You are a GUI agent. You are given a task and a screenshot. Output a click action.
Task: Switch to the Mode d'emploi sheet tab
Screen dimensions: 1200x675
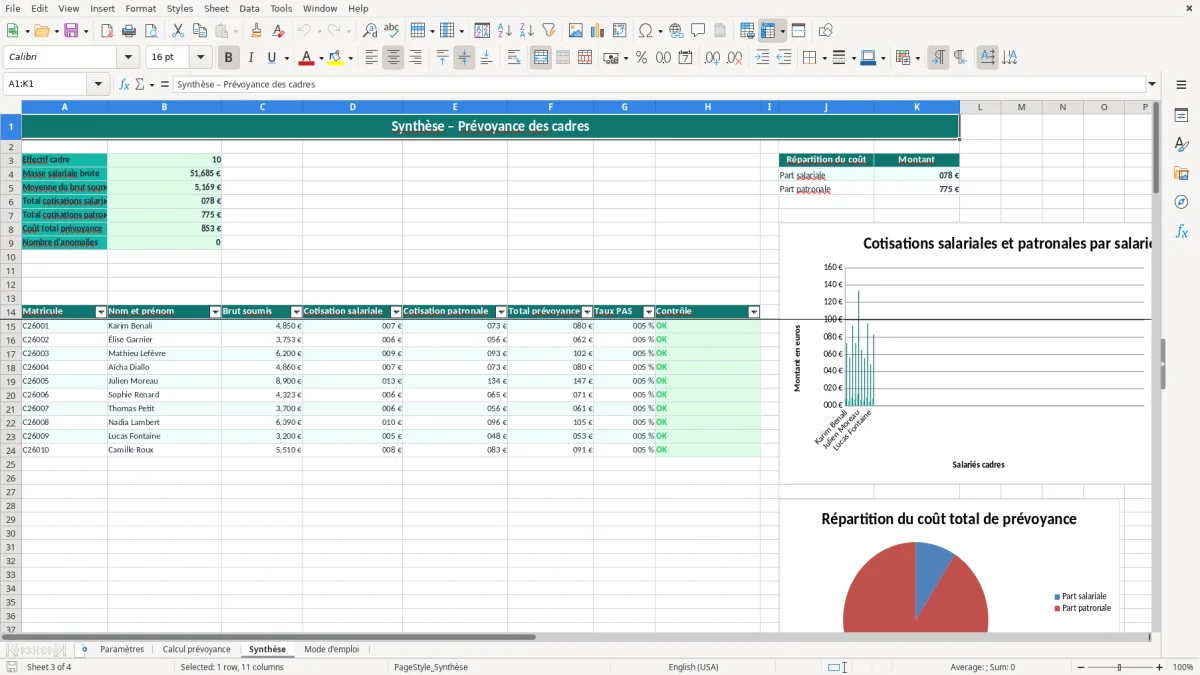pos(331,649)
